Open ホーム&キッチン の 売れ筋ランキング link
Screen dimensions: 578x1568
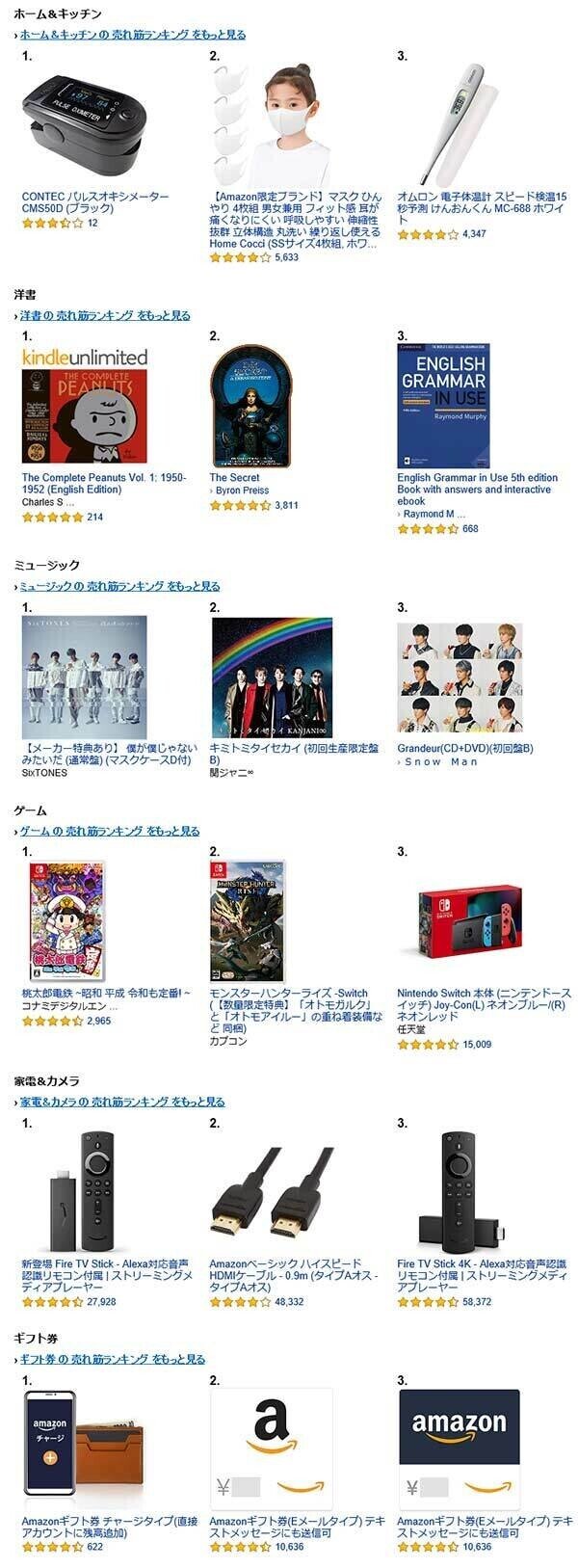[x=133, y=35]
